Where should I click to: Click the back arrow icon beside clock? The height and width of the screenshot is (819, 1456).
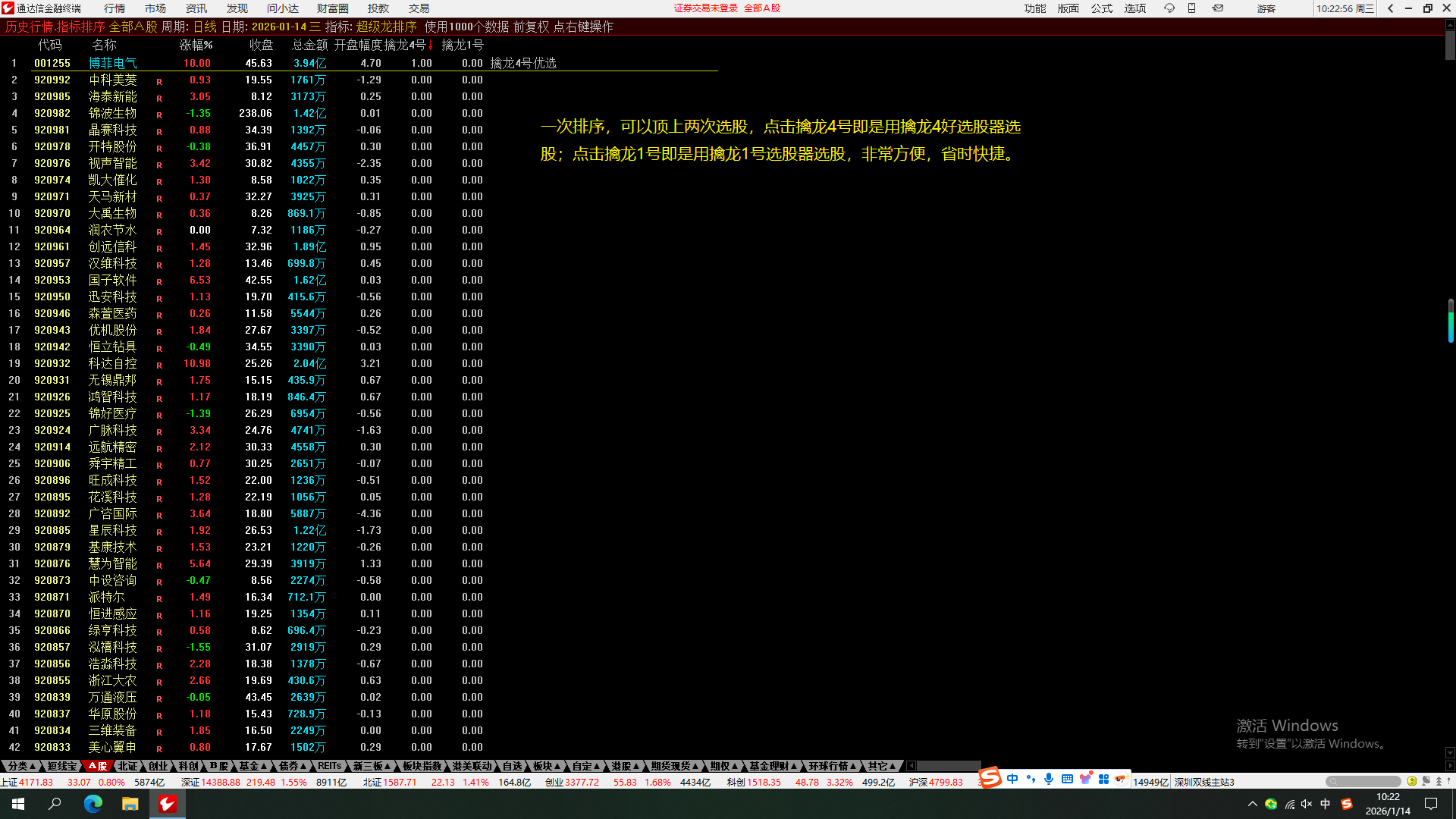pos(1391,8)
